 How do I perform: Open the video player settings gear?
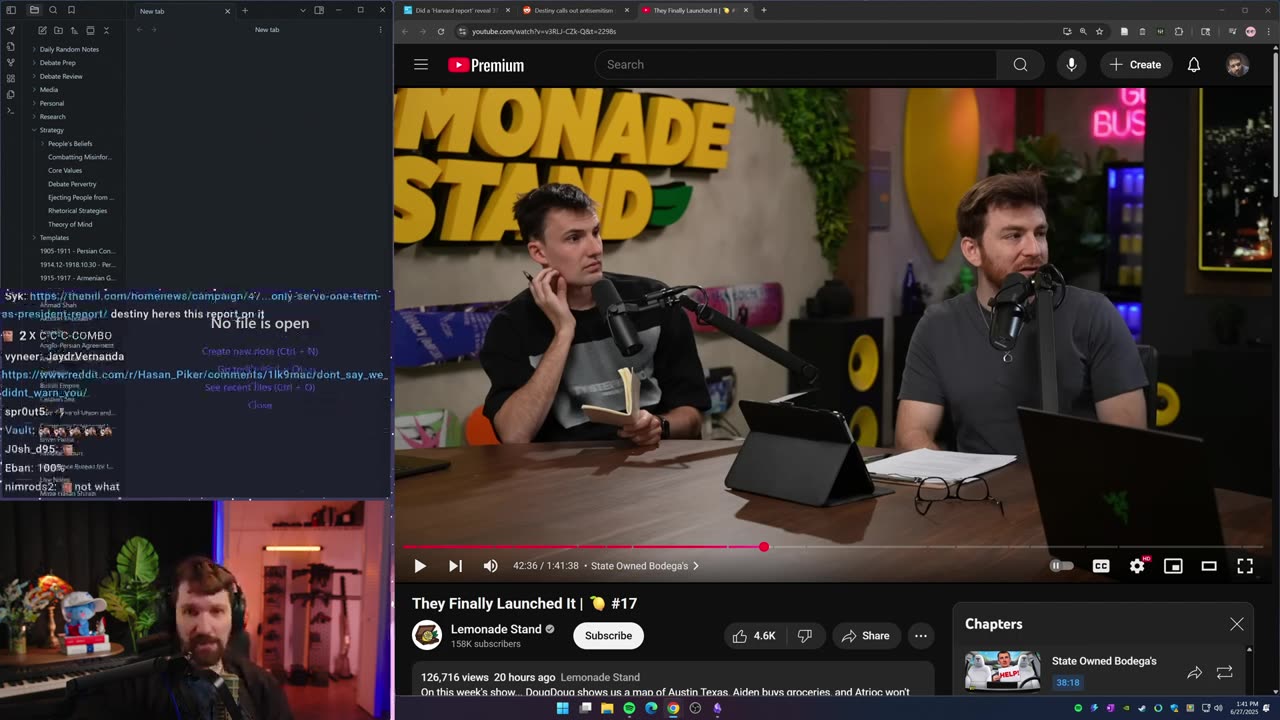tap(1137, 566)
